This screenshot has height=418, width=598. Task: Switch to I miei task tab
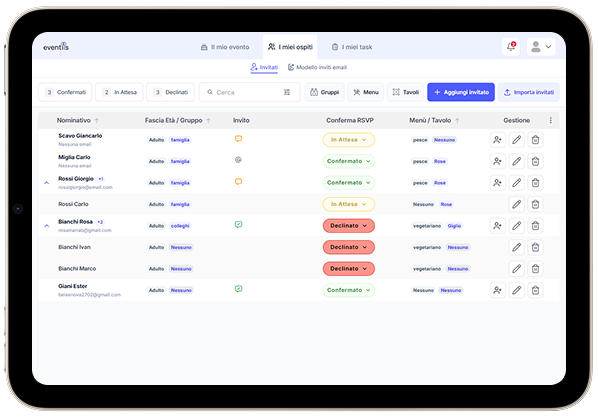[352, 47]
